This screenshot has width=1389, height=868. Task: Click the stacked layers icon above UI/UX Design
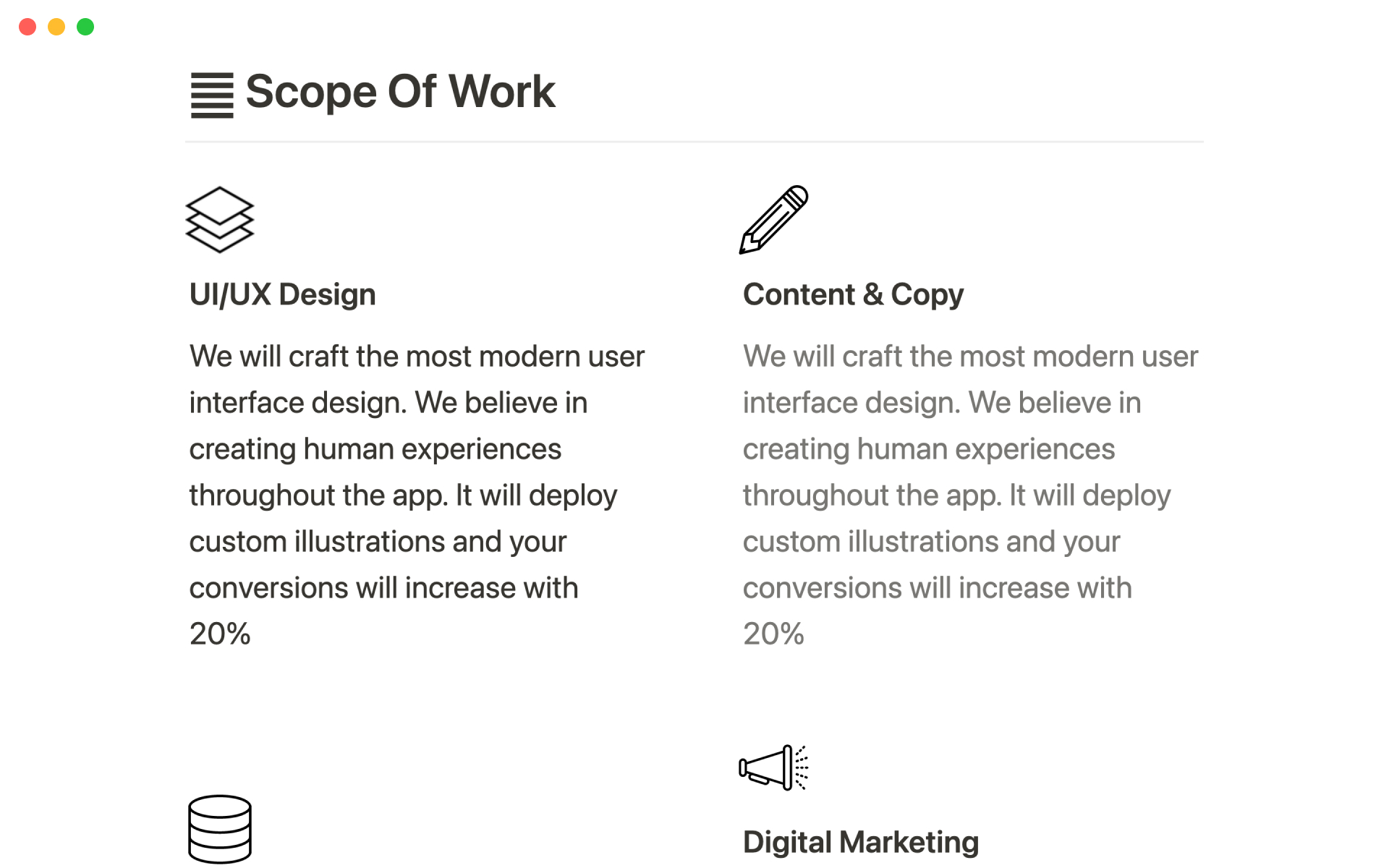(x=220, y=220)
